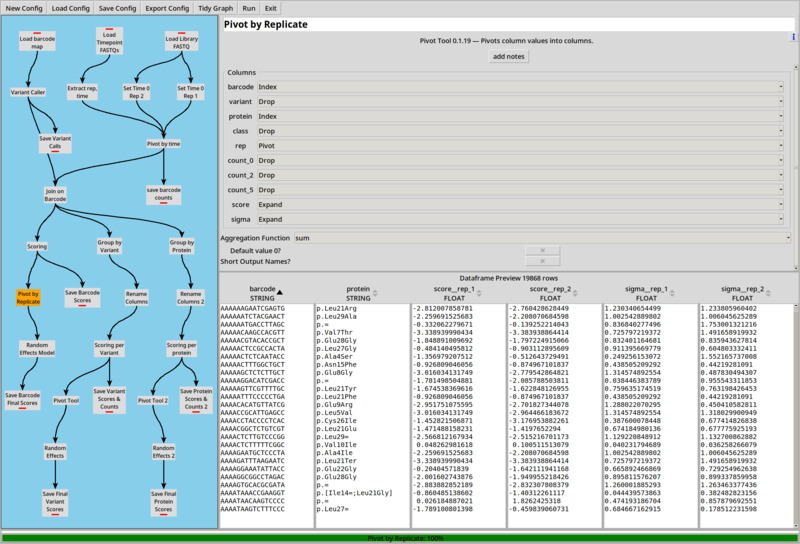Click the Scoring node
Viewport: 800px width, 544px height.
[x=37, y=246]
